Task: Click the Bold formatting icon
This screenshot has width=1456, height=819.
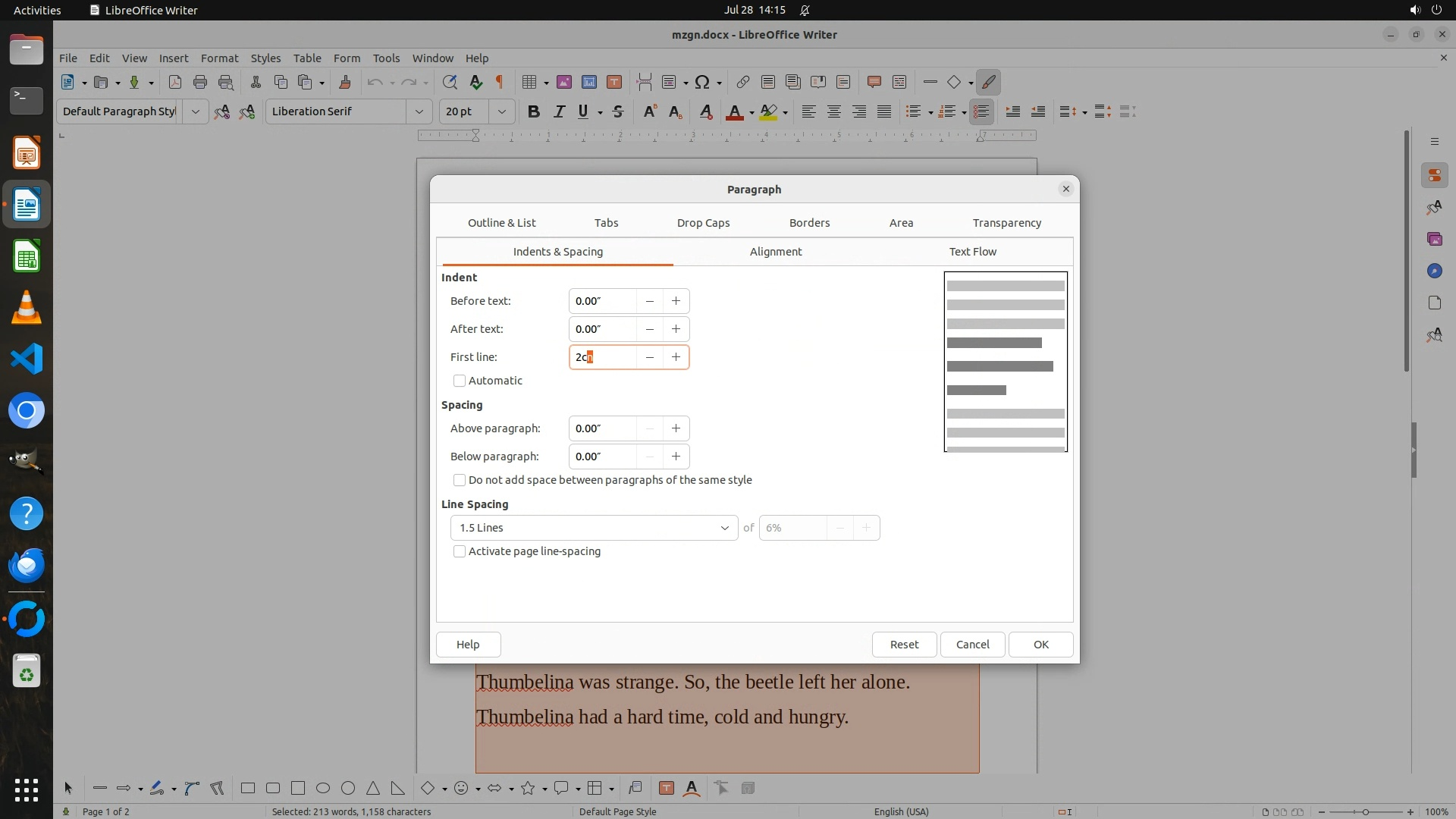Action: tap(533, 111)
